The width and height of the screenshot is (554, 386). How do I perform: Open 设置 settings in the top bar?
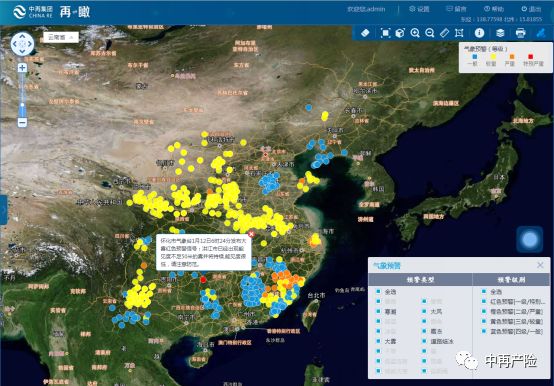point(419,9)
